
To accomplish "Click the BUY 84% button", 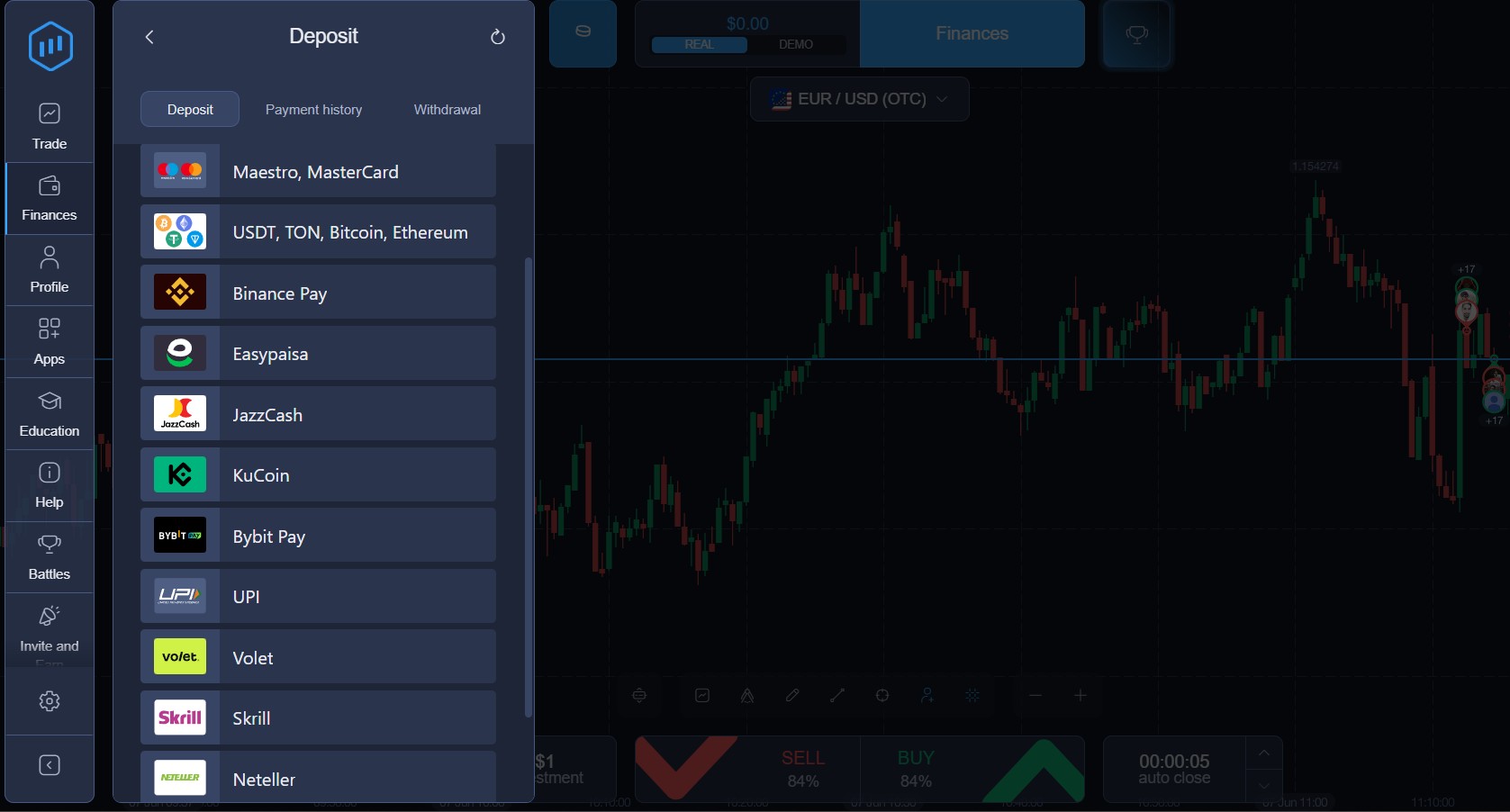I will pos(972,769).
